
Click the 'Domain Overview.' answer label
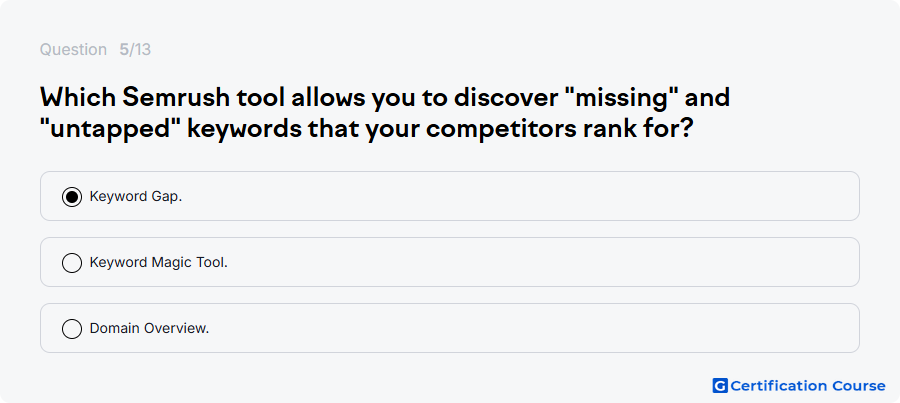coord(149,328)
